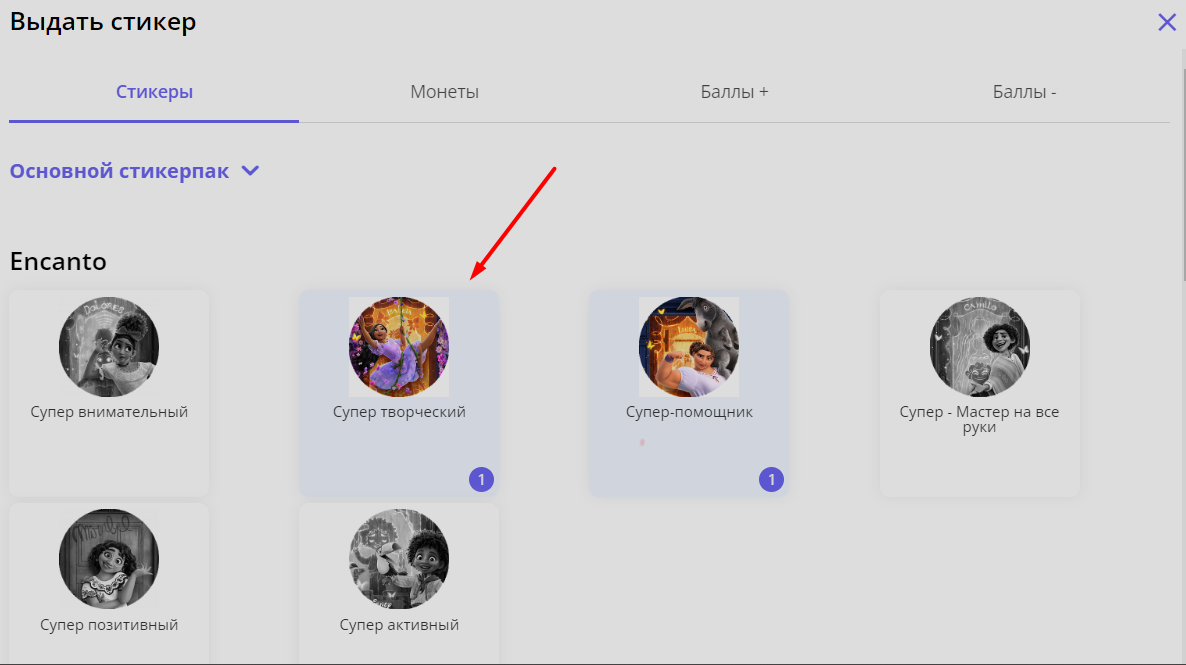Viewport: 1186px width, 665px height.
Task: Click the Супер-помощник label
Action: point(689,412)
